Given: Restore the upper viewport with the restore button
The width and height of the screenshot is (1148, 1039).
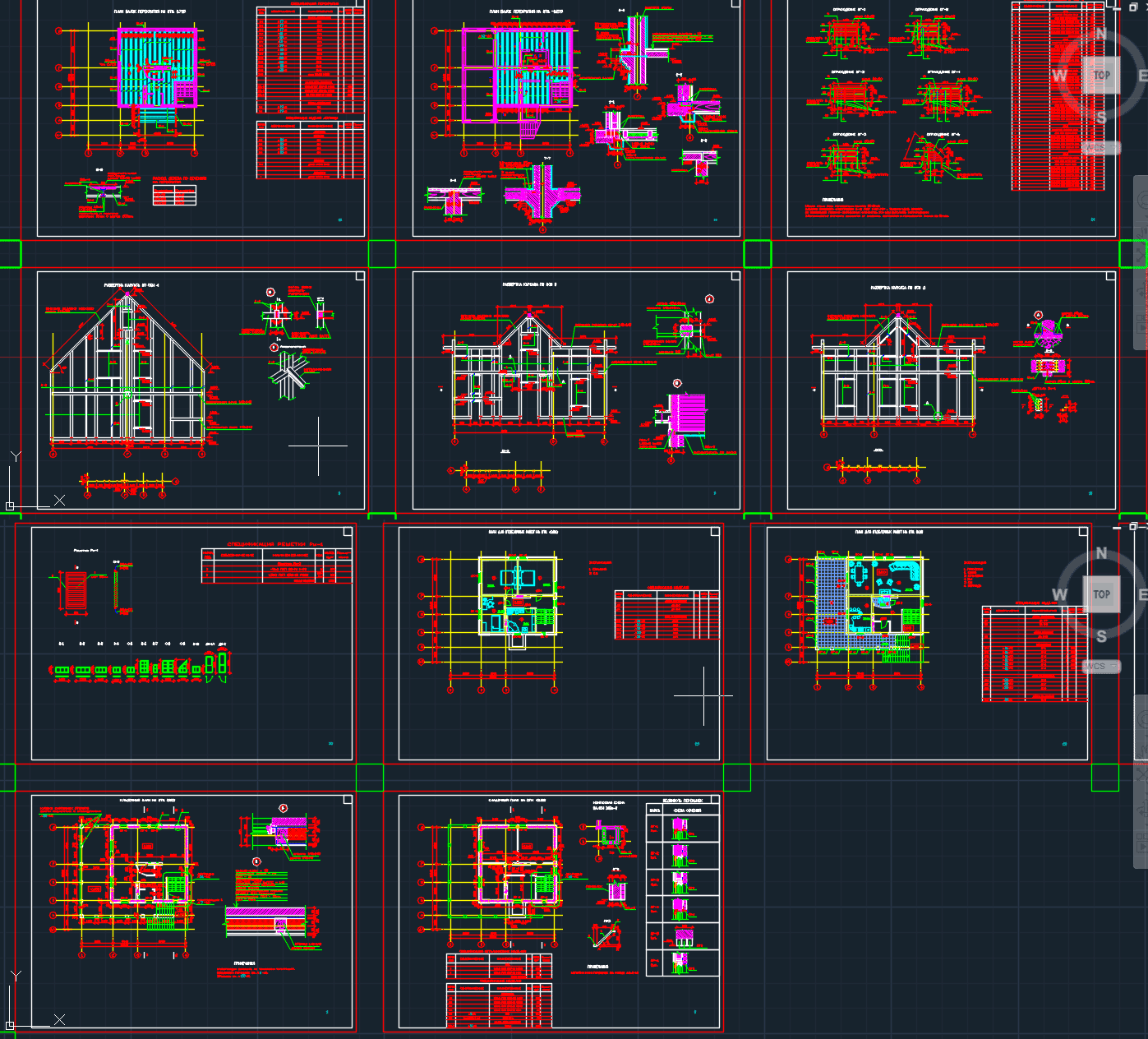Looking at the screenshot, I should point(1132,7).
